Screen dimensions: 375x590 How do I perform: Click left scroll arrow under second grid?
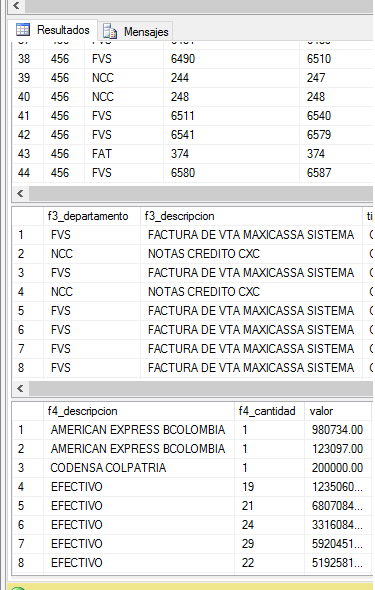(x=20, y=388)
